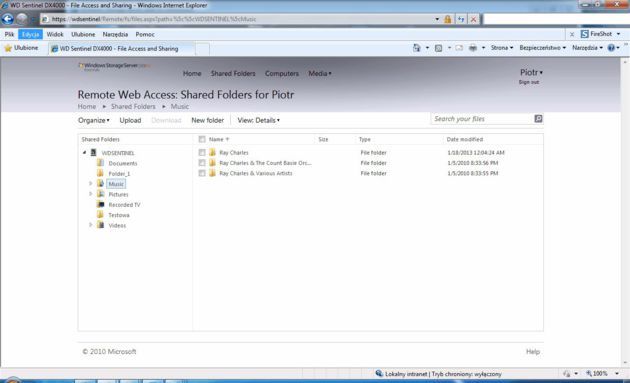This screenshot has height=383, width=630.
Task: Click the blue Help question mark icon
Action: [611, 48]
